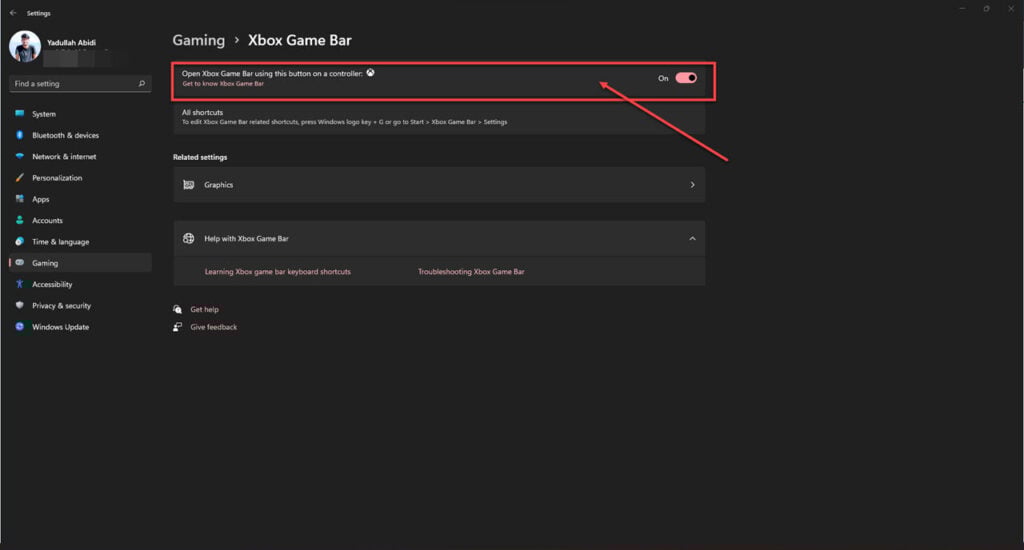Open Learning Xbox game bar keyboard shortcuts
The image size is (1024, 550).
(x=278, y=272)
